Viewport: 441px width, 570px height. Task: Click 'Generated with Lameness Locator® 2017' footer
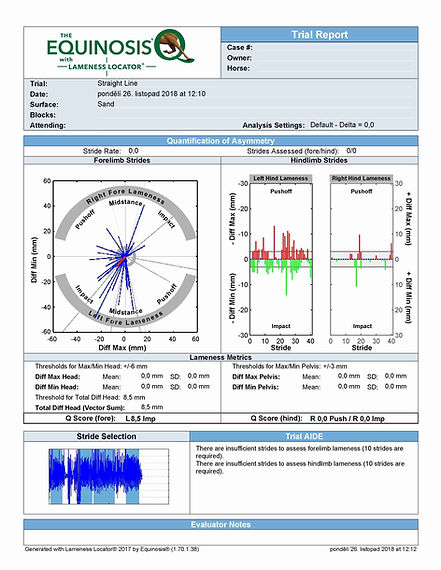pos(112,549)
